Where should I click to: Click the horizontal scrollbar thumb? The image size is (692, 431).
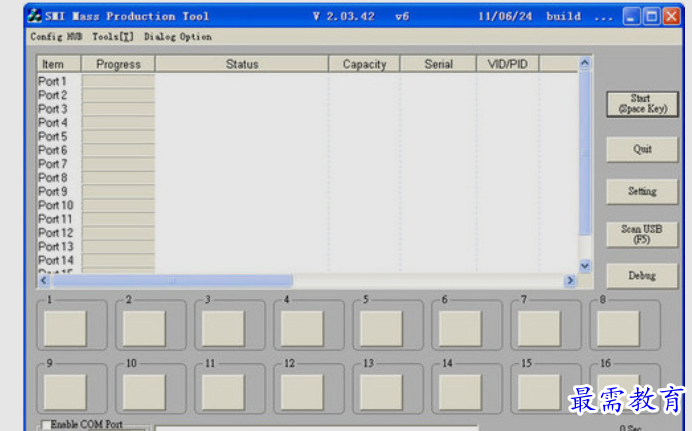[172, 281]
